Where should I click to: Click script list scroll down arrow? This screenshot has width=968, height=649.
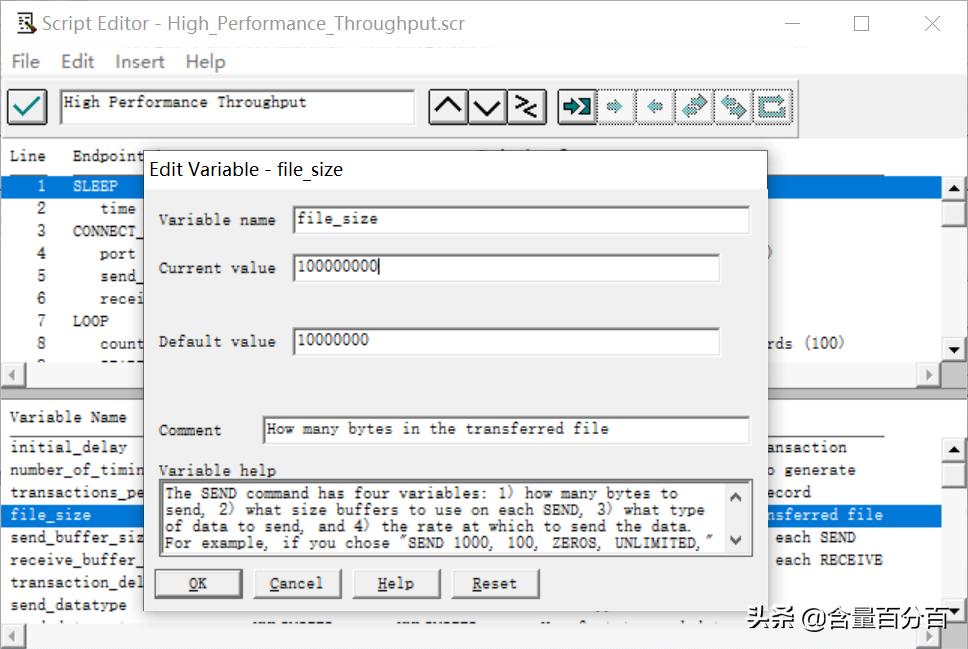pos(954,350)
